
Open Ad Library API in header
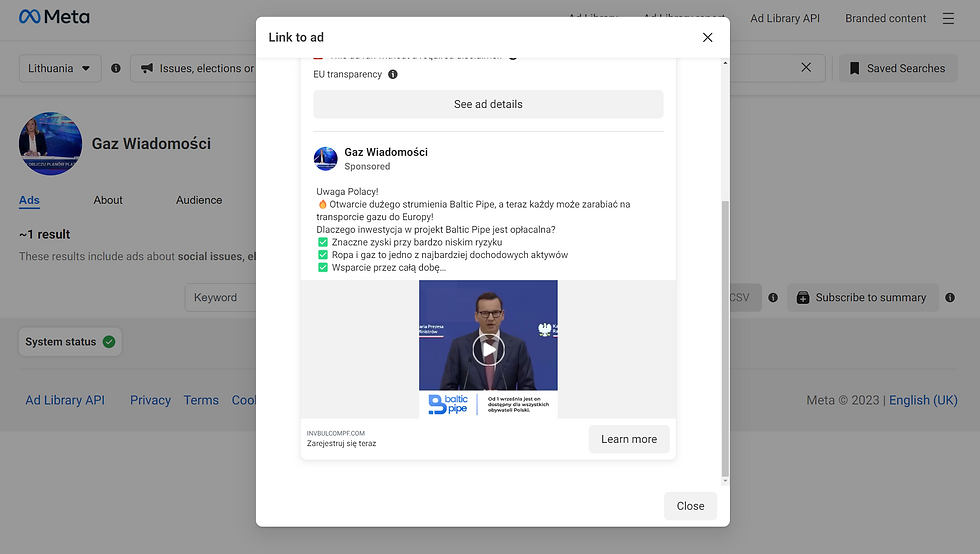click(785, 18)
